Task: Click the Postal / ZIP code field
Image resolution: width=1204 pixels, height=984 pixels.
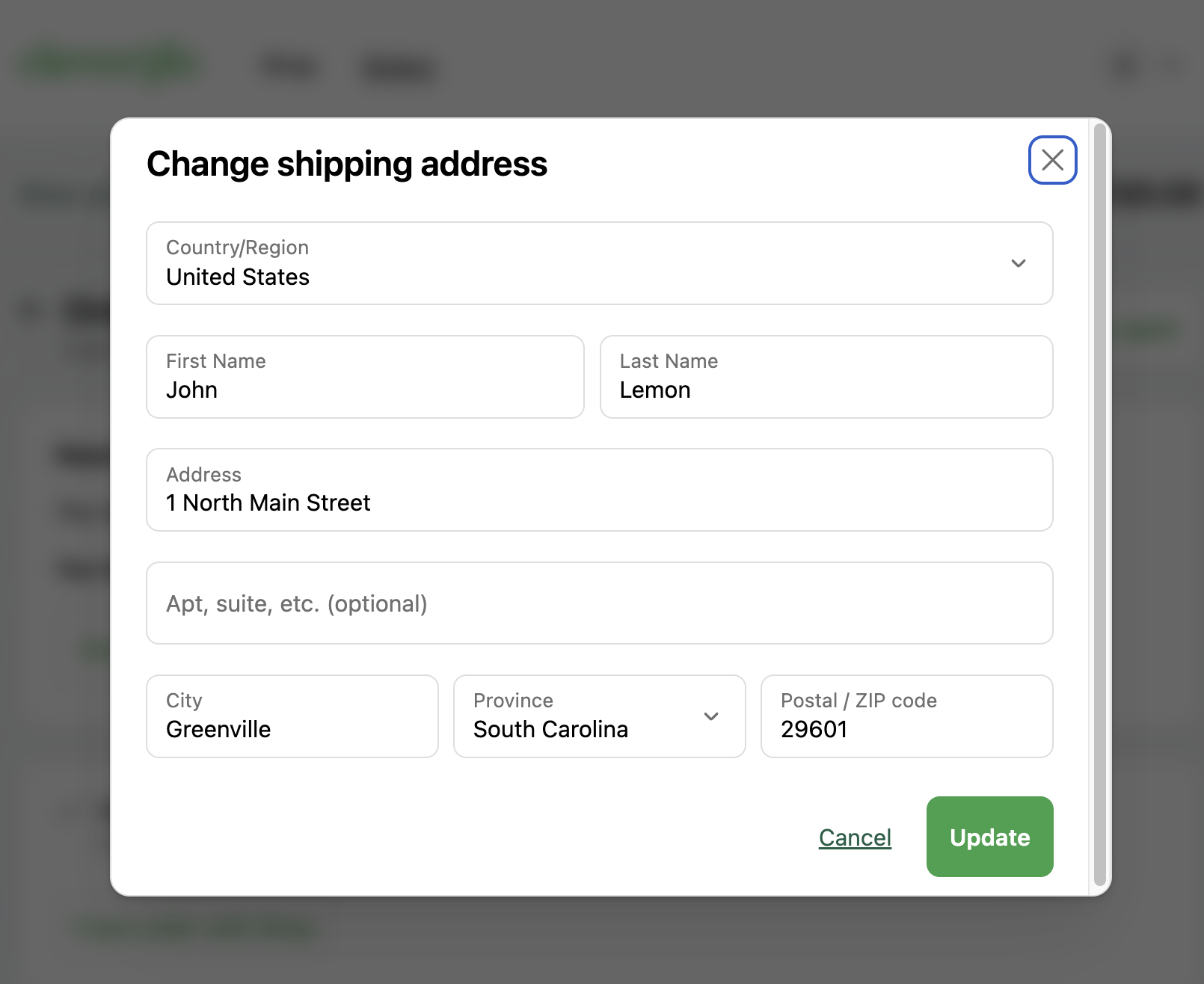Action: click(x=906, y=716)
